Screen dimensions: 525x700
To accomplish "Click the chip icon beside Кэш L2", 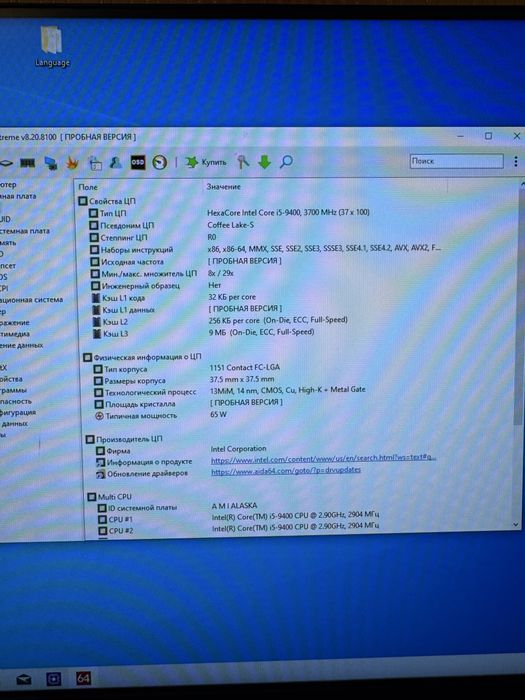I will point(96,322).
